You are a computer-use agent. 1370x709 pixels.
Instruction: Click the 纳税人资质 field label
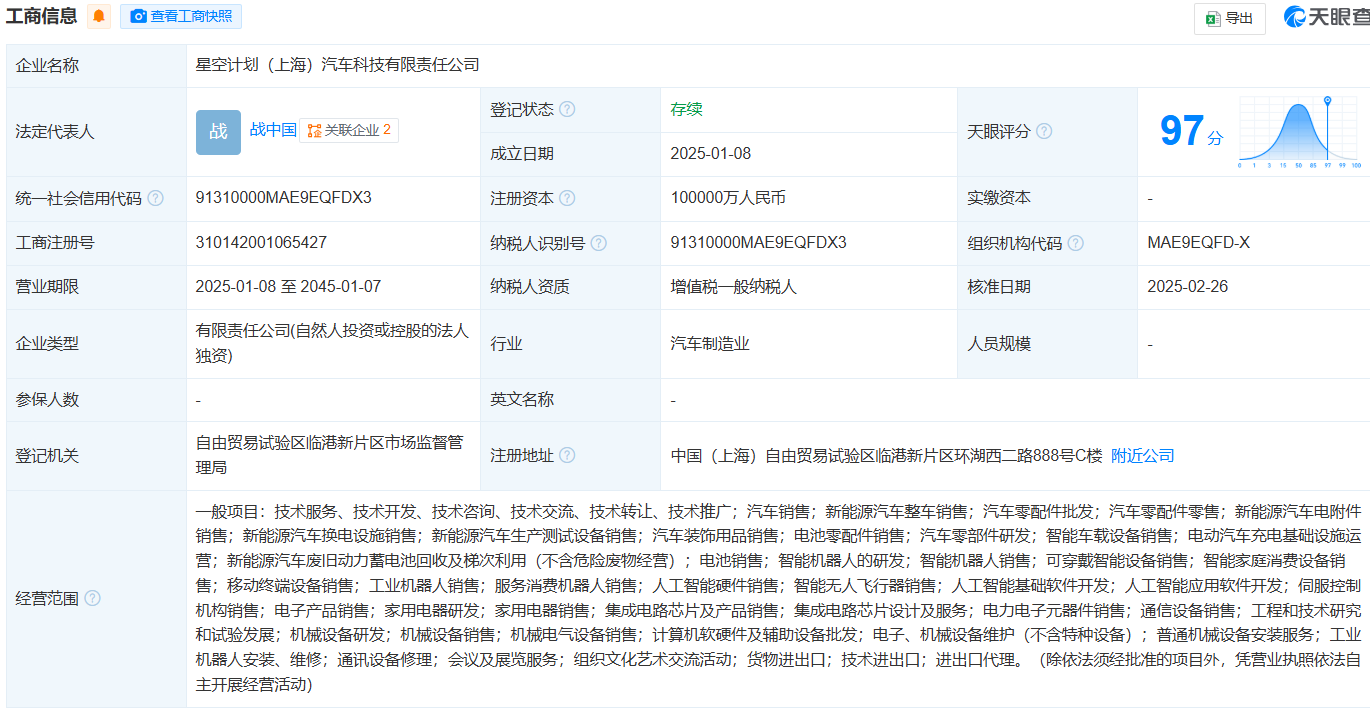(x=530, y=287)
